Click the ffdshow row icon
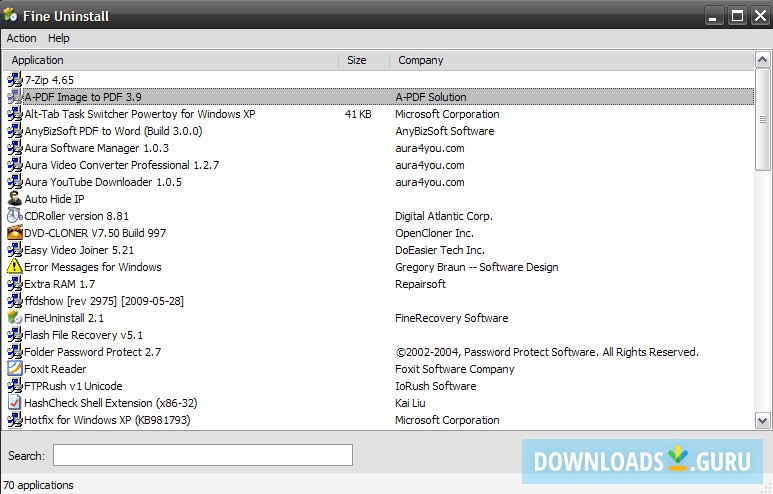773x494 pixels. [x=15, y=301]
